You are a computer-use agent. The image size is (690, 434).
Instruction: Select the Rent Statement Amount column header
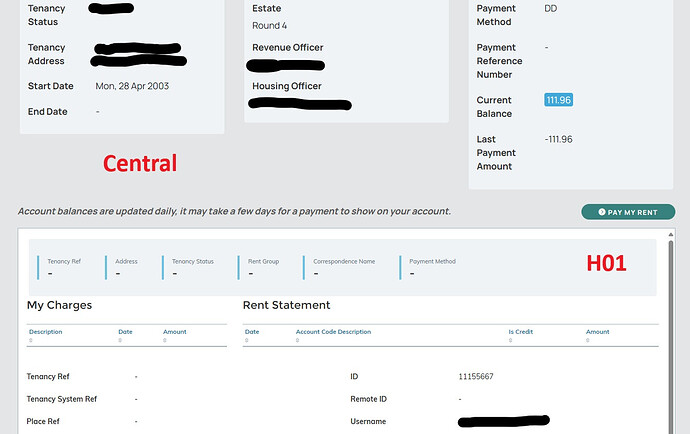[x=597, y=332]
